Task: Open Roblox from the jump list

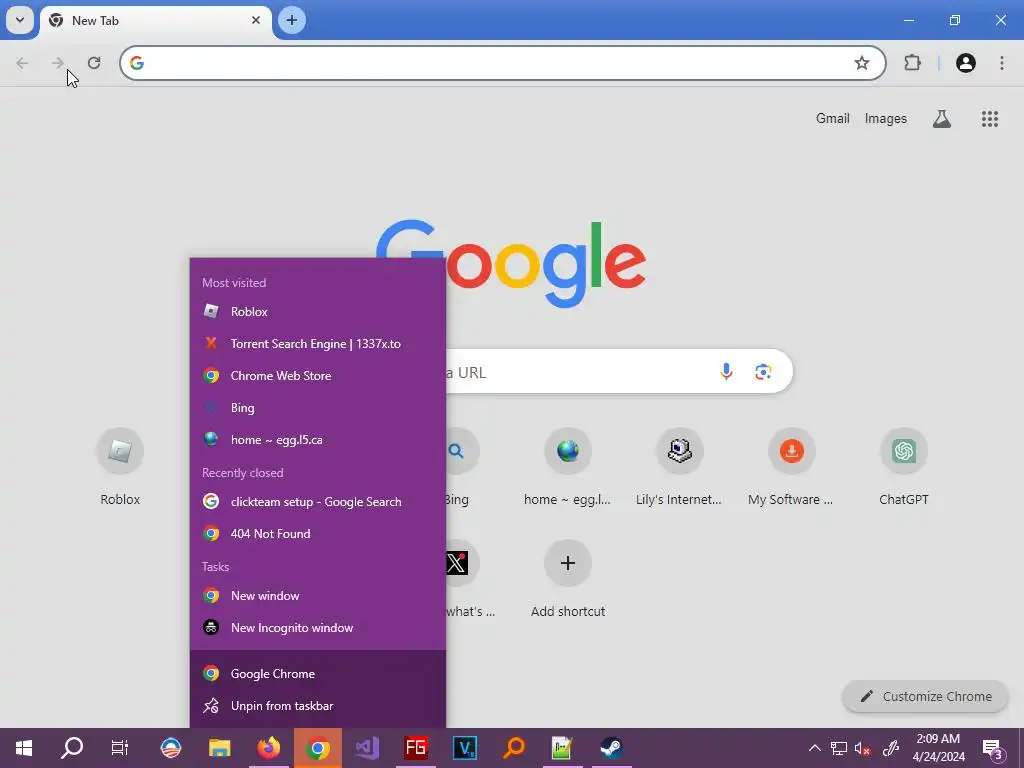Action: pyautogui.click(x=318, y=312)
